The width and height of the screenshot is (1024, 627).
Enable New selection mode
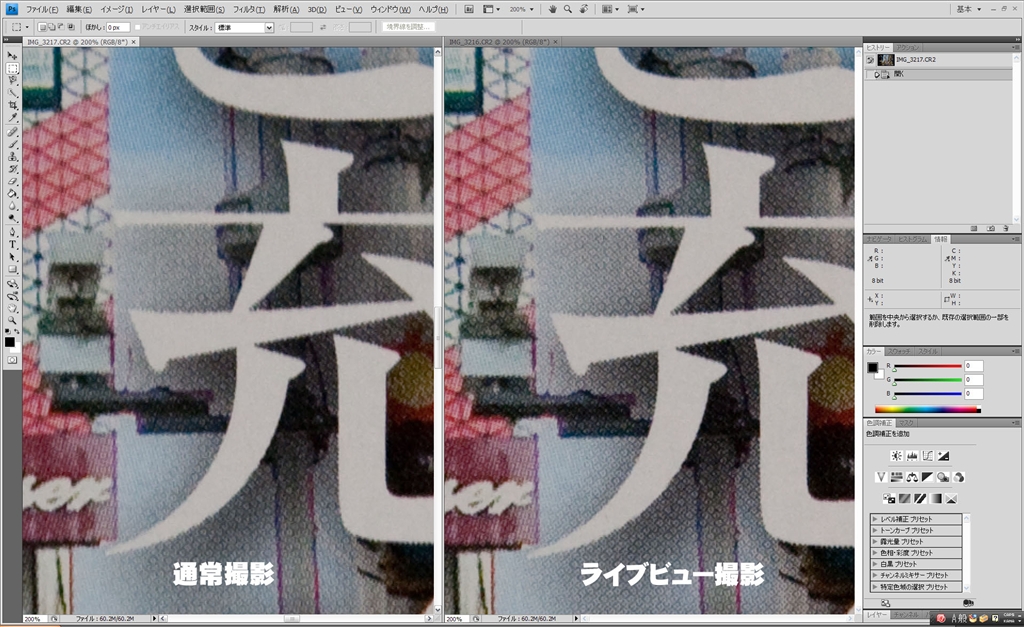point(42,27)
